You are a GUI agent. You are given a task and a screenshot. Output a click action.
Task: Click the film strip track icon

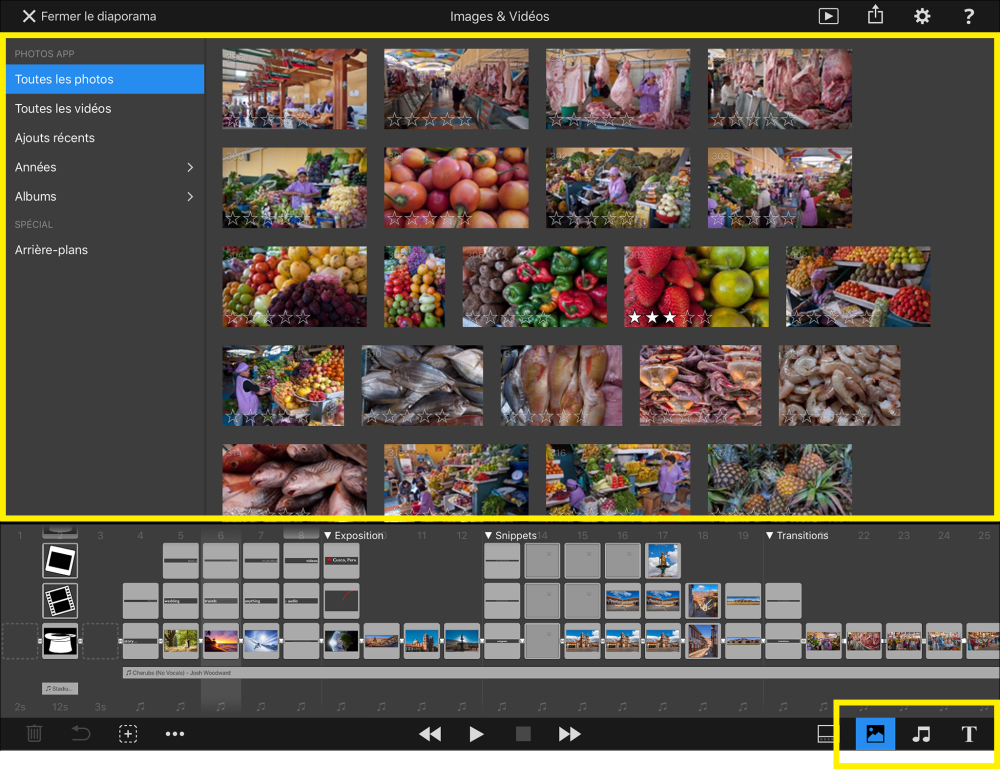tap(60, 600)
